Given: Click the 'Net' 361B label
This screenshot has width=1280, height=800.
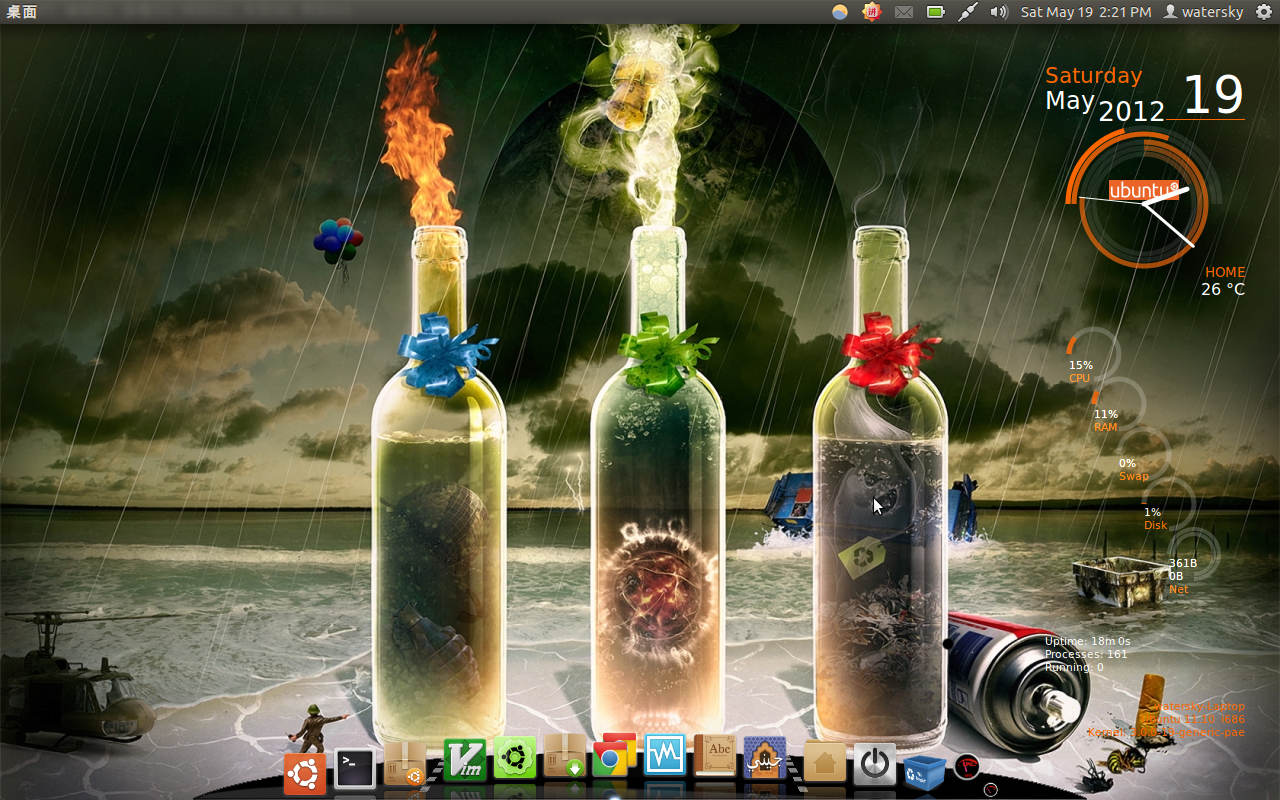Looking at the screenshot, I should (x=1178, y=589).
